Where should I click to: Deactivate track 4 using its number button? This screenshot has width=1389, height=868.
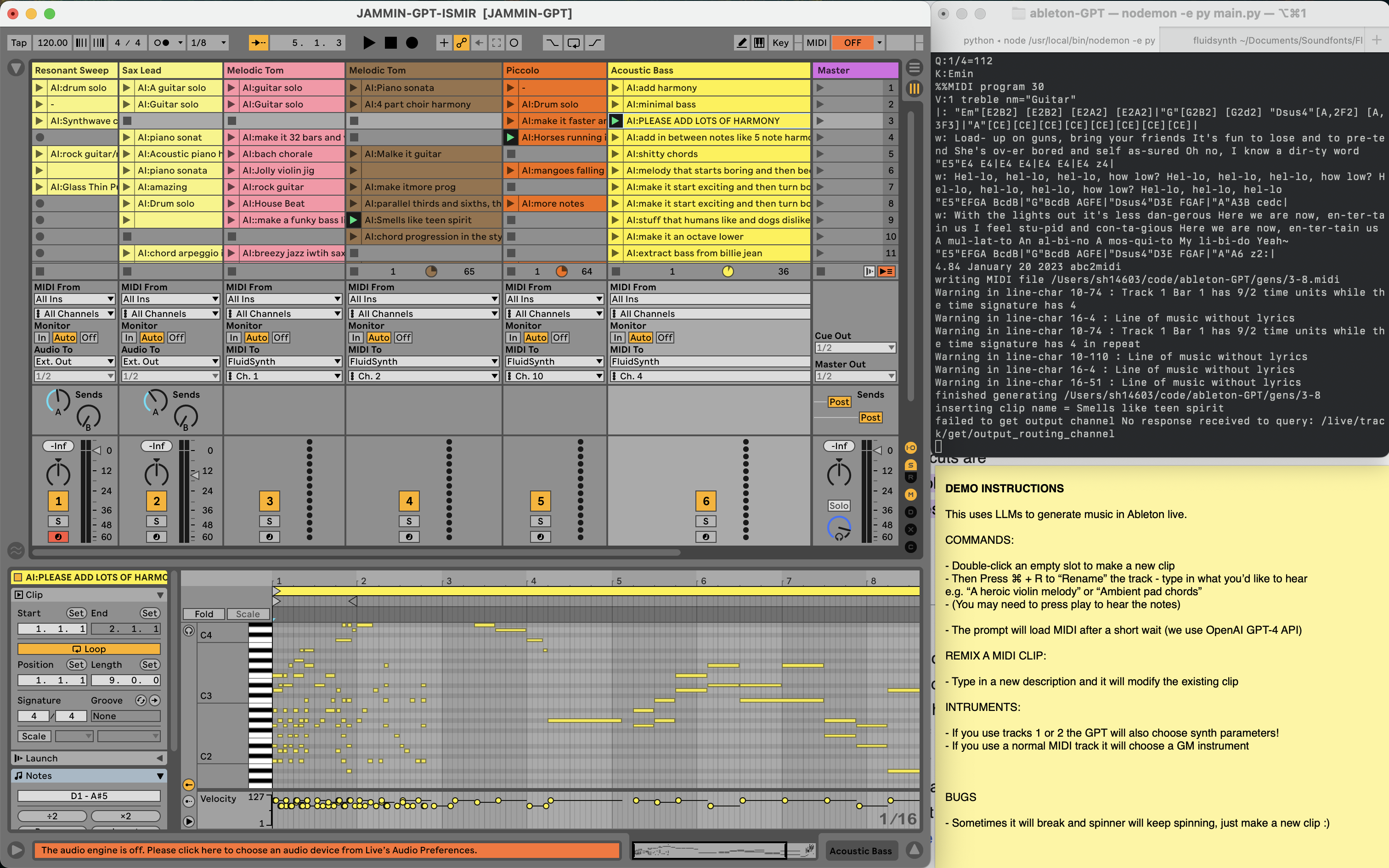click(409, 501)
